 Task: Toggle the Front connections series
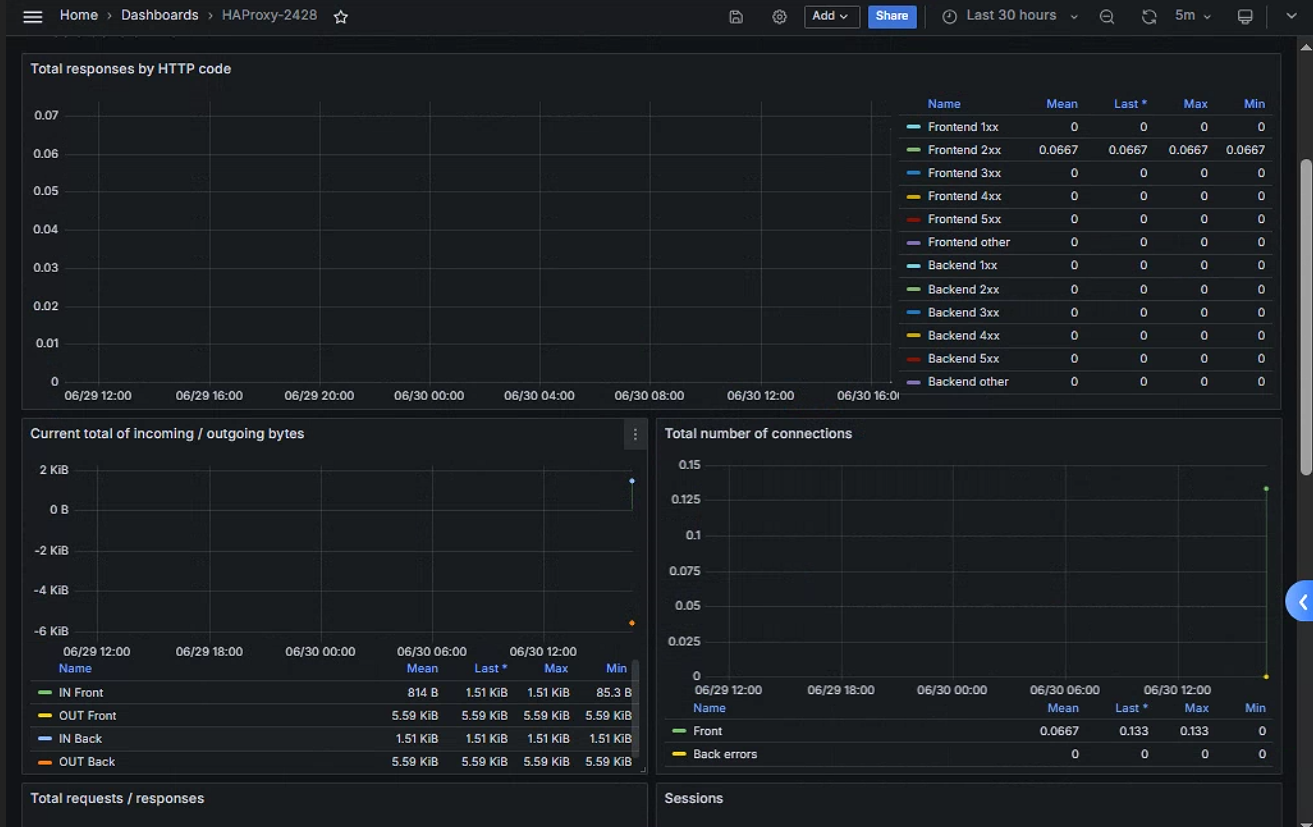(707, 731)
